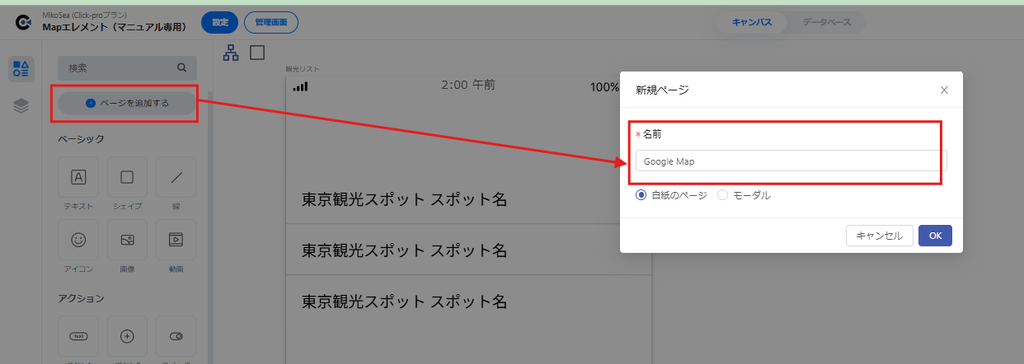Select the 動画 video element icon
The width and height of the screenshot is (1024, 364).
tap(176, 240)
